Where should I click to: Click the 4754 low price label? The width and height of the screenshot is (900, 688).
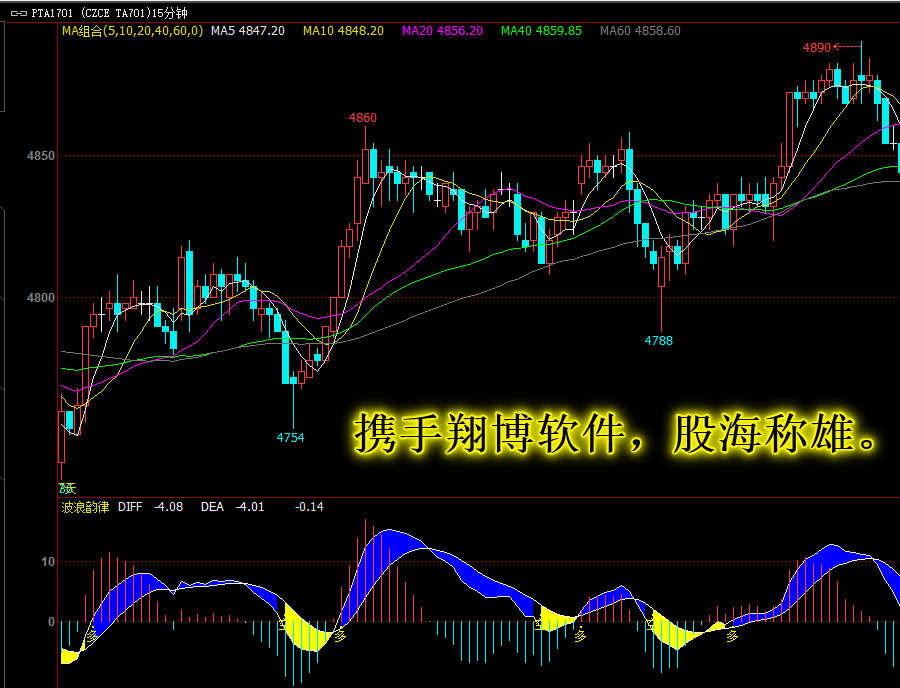tap(290, 438)
